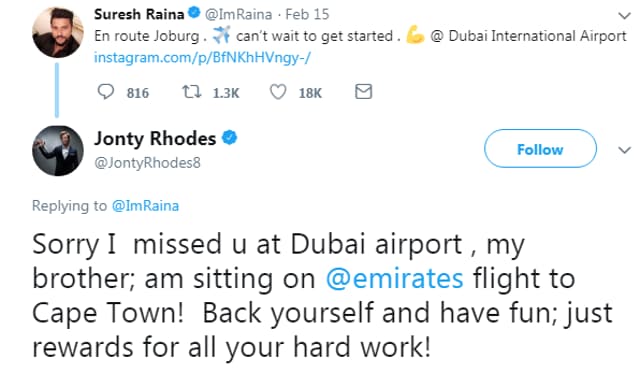Click the @JontyRhodes8 handle
Viewport: 640px width, 373px height.
click(x=147, y=162)
